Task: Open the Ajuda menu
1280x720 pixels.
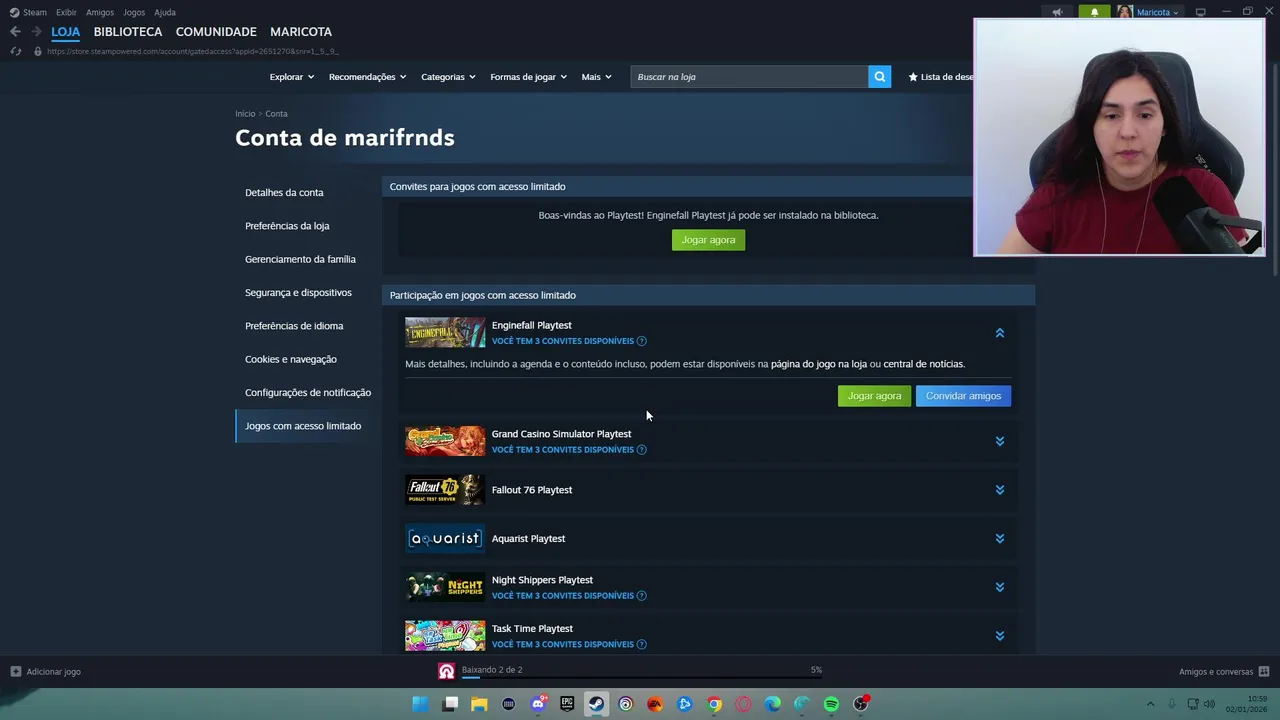Action: [x=165, y=12]
